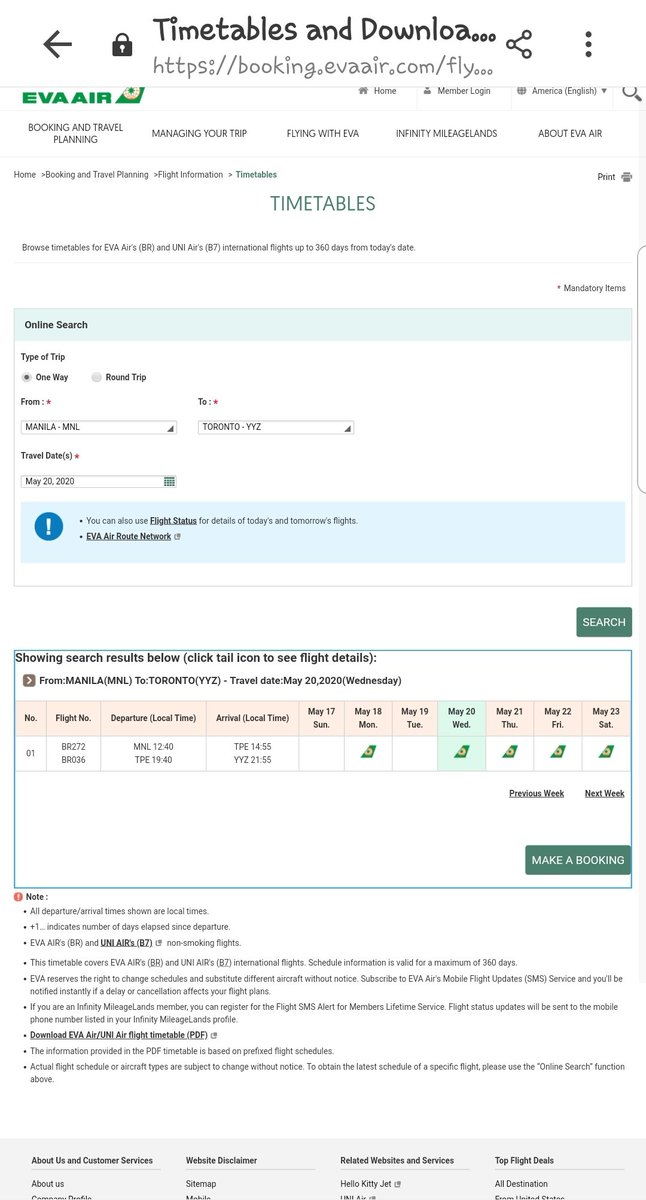
Task: Click arrival time YYZ 21:55
Action: 252,760
